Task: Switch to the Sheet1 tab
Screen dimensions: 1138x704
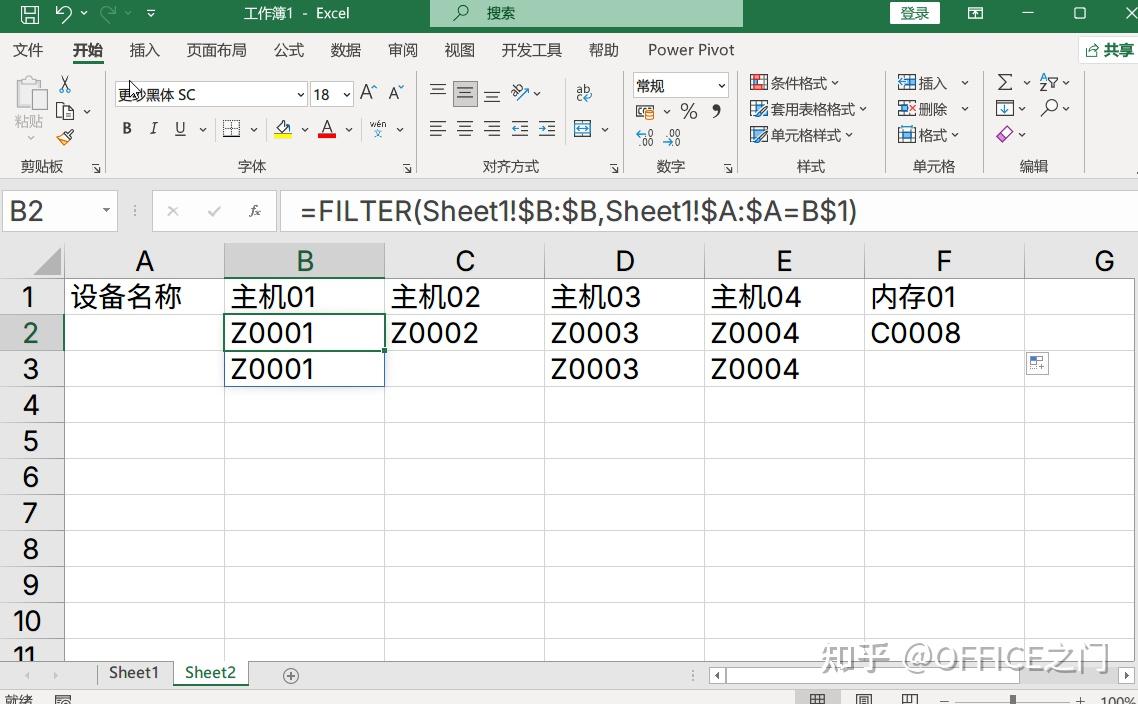Action: (134, 672)
